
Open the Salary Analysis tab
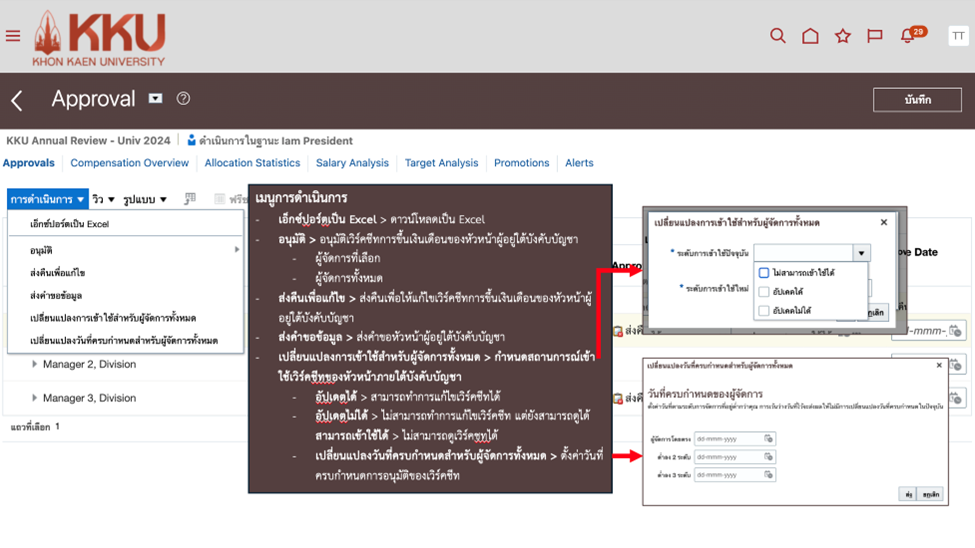click(x=352, y=163)
